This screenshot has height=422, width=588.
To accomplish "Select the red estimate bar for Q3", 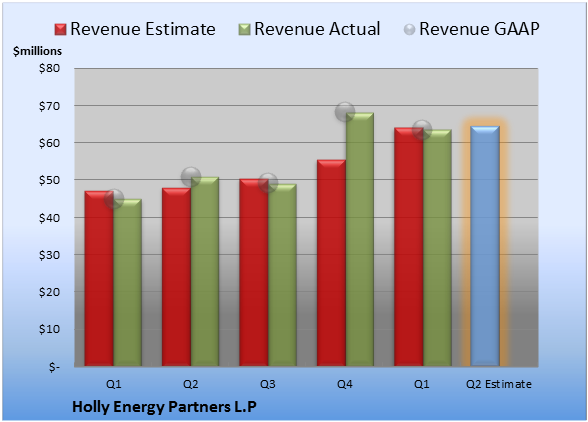I will tap(254, 273).
